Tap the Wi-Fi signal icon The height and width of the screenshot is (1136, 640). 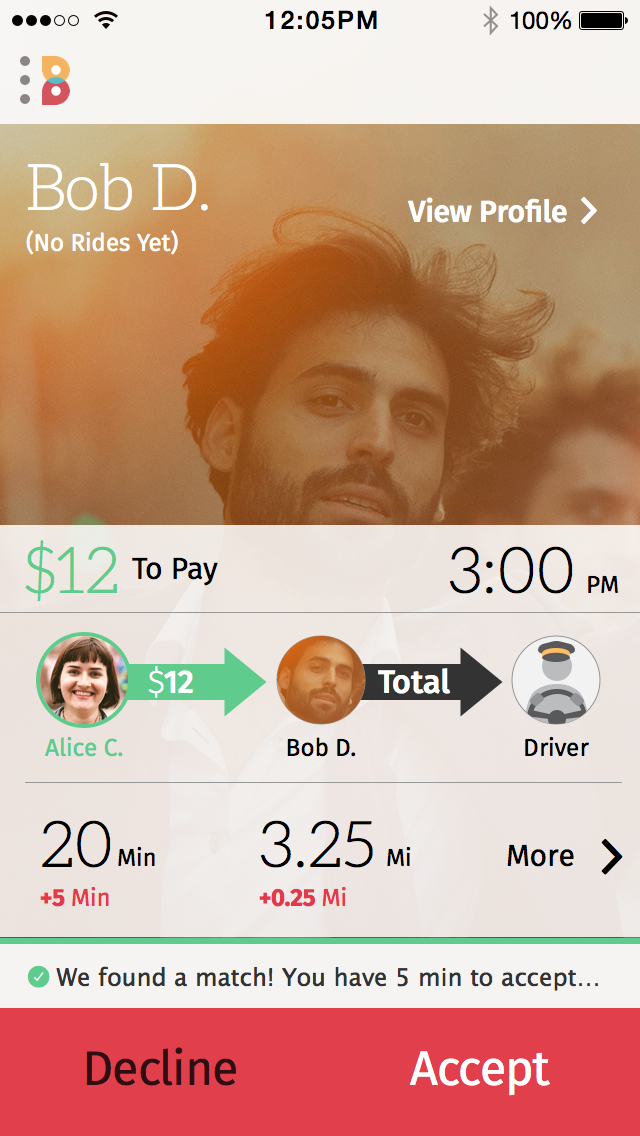click(x=106, y=20)
